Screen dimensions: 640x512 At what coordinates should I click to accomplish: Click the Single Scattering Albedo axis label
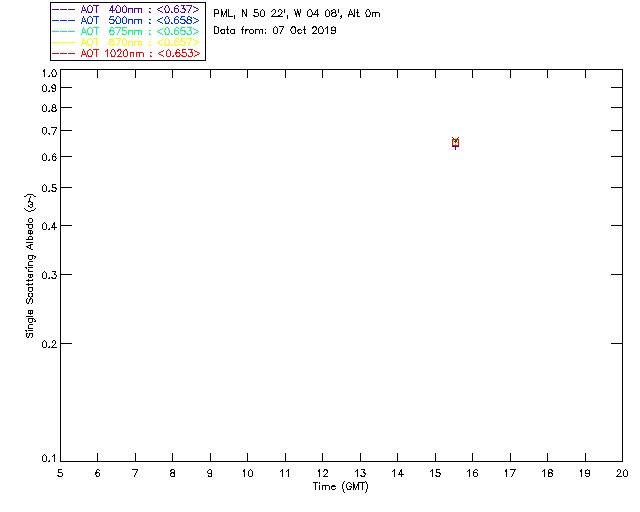pos(32,266)
